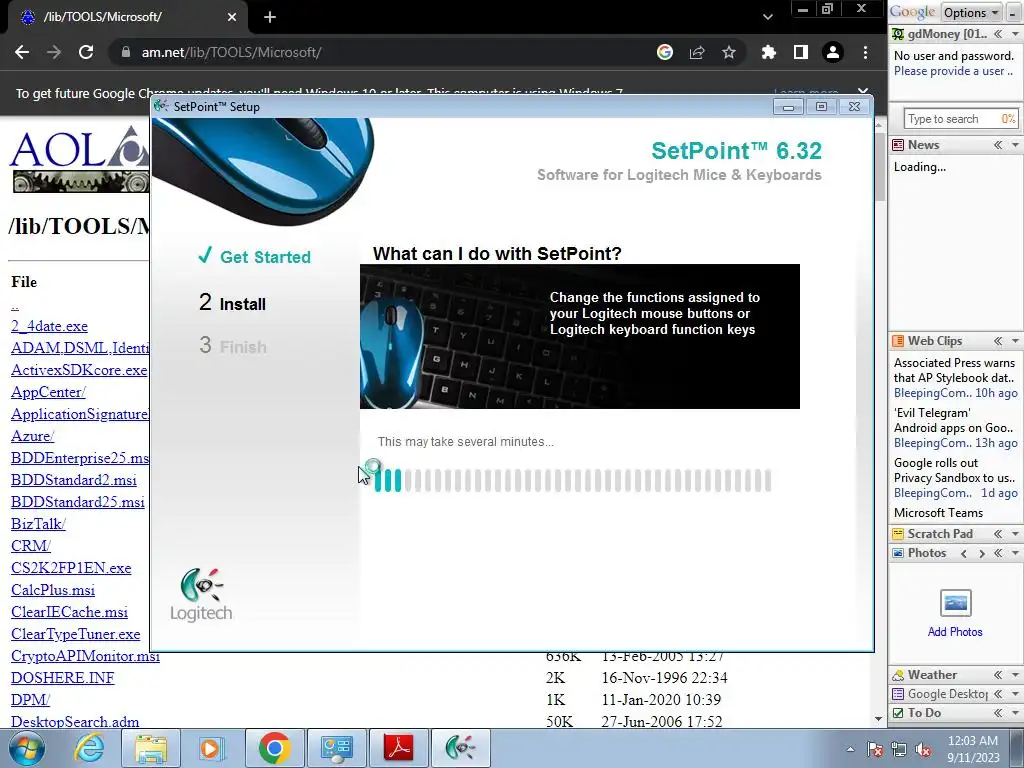Click Action Center flag tray icon

(875, 749)
